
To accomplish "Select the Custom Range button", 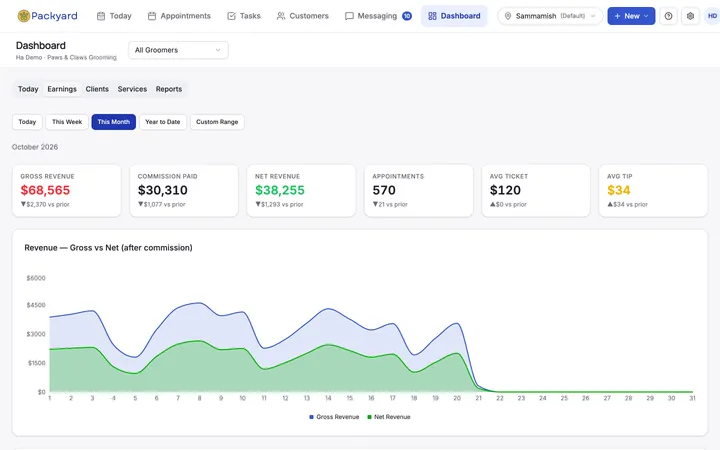I will pyautogui.click(x=217, y=122).
